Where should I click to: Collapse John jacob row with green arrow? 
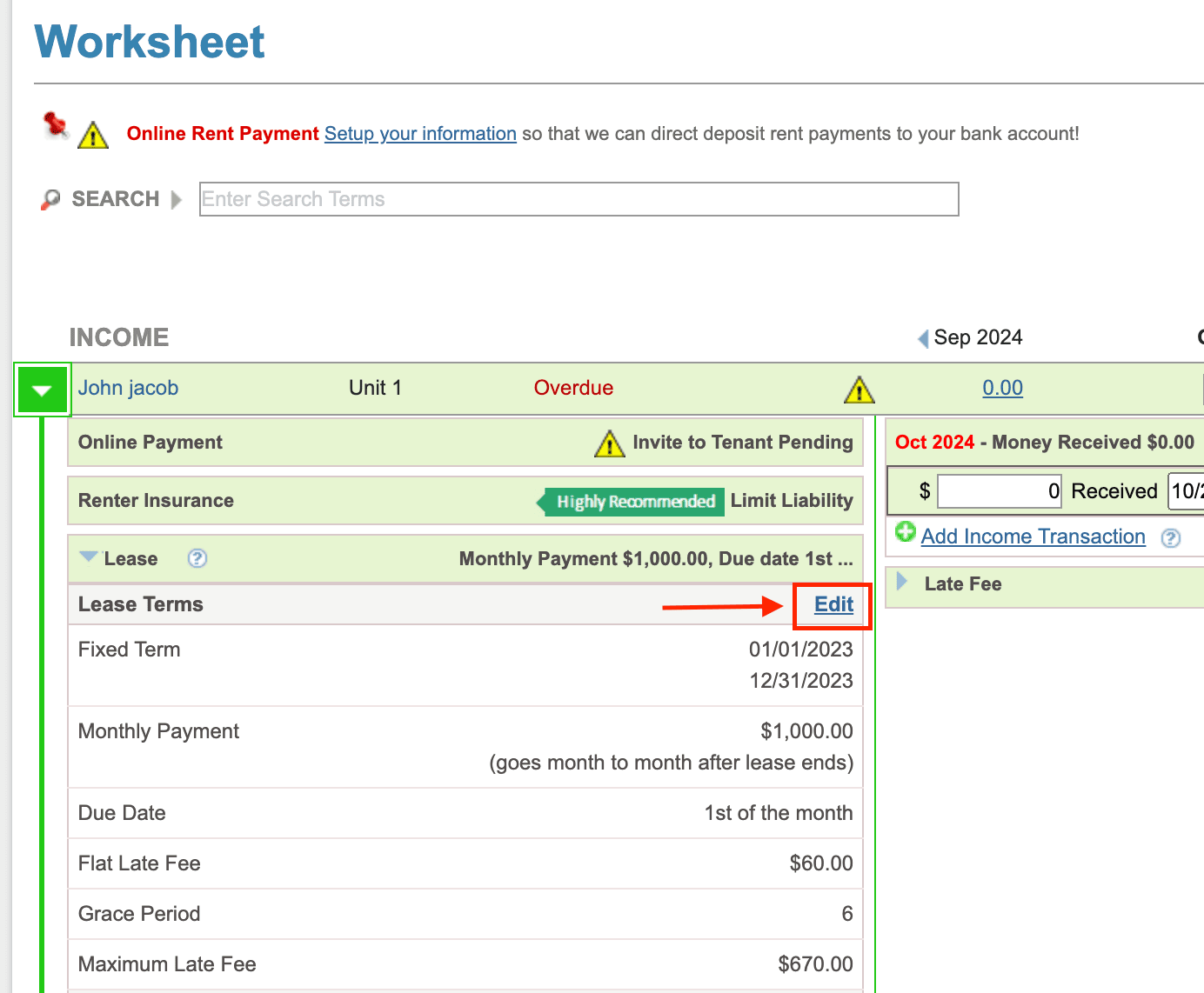(42, 390)
